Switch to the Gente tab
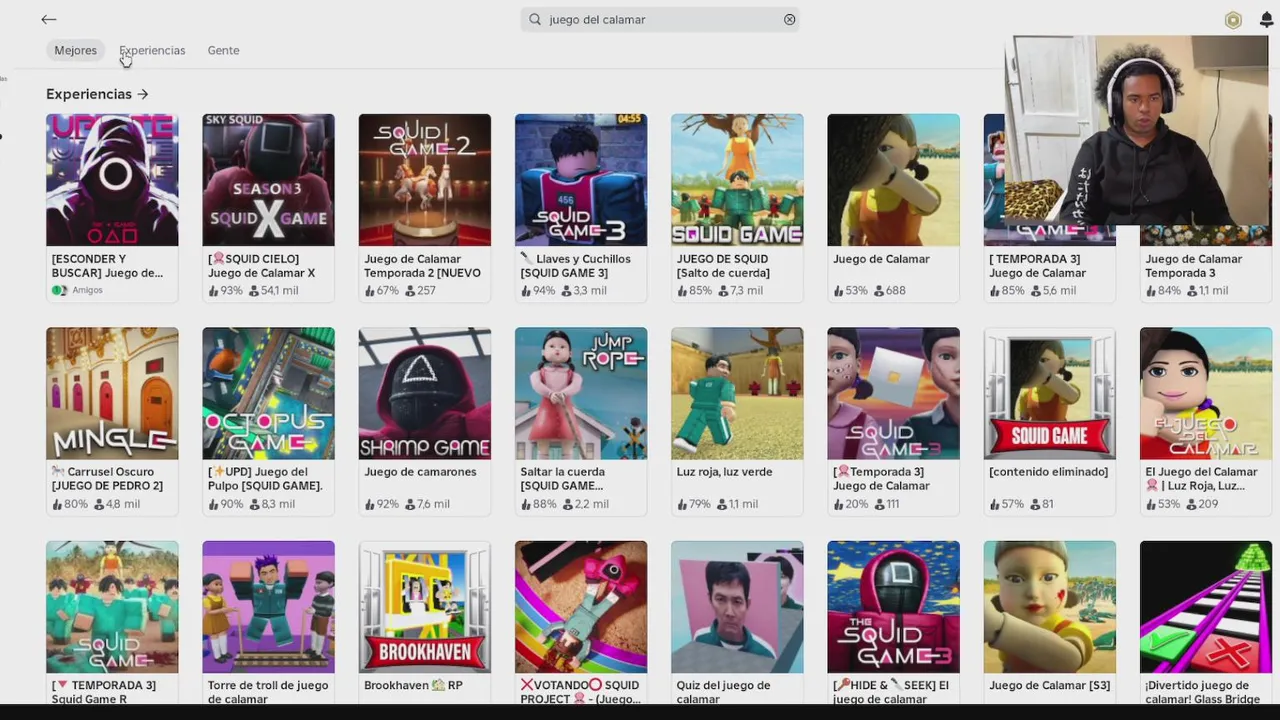 click(223, 50)
